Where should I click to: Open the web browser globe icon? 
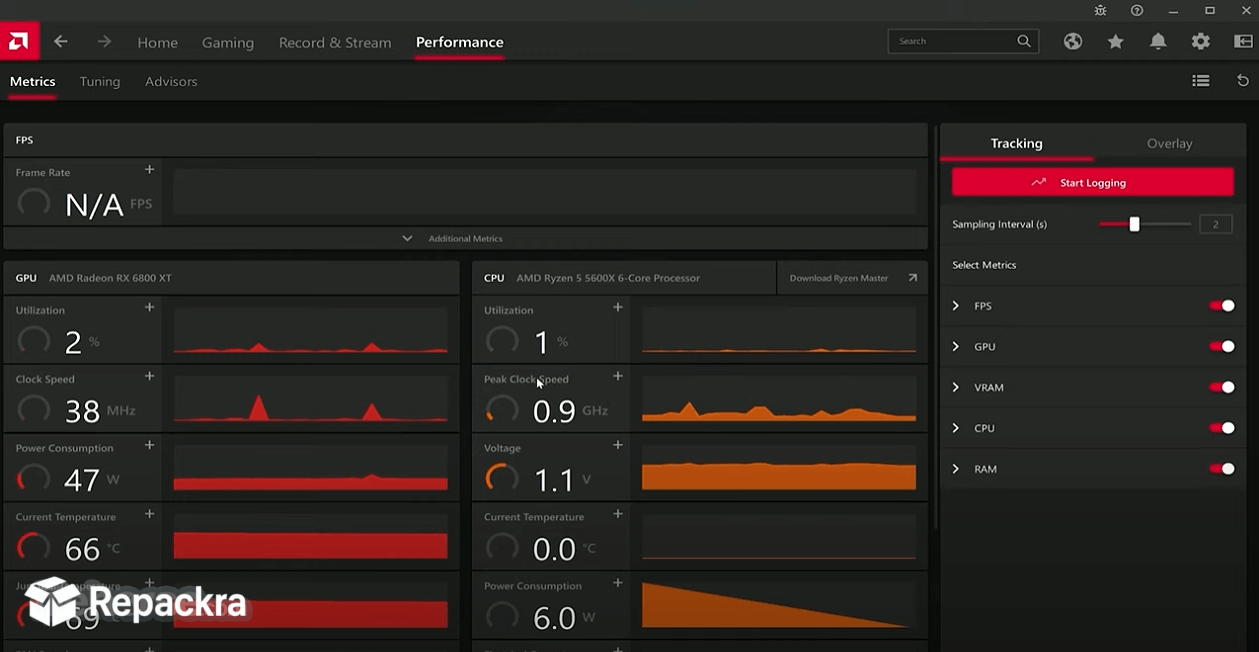1073,41
